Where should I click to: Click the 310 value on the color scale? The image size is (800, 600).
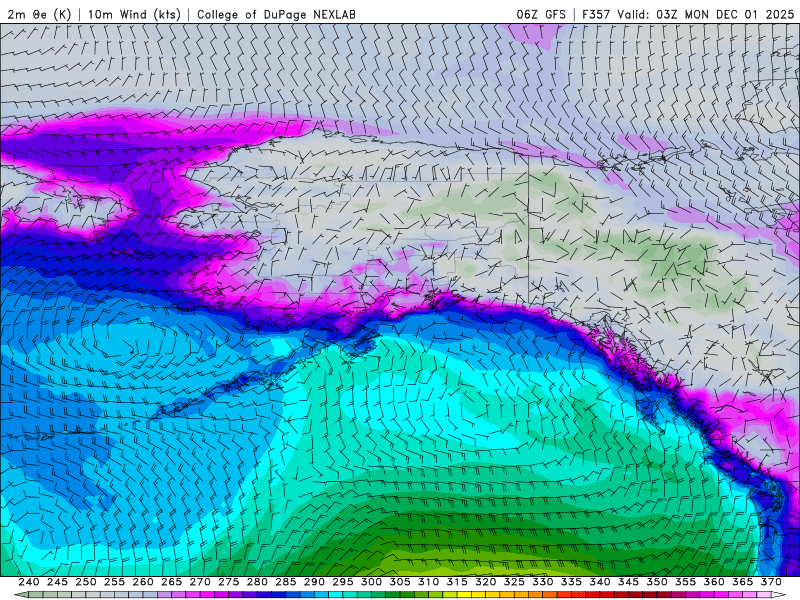(429, 582)
